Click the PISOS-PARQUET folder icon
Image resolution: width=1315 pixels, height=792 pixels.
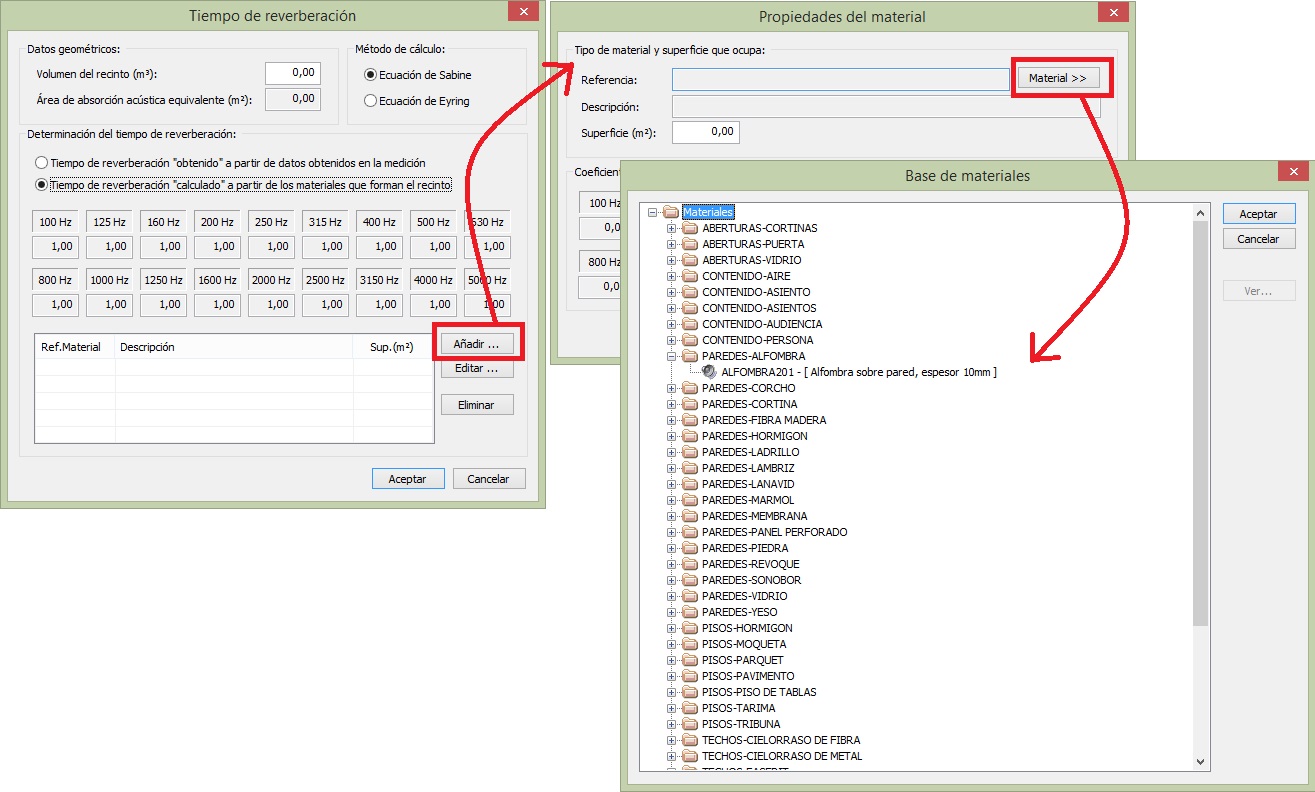click(690, 660)
